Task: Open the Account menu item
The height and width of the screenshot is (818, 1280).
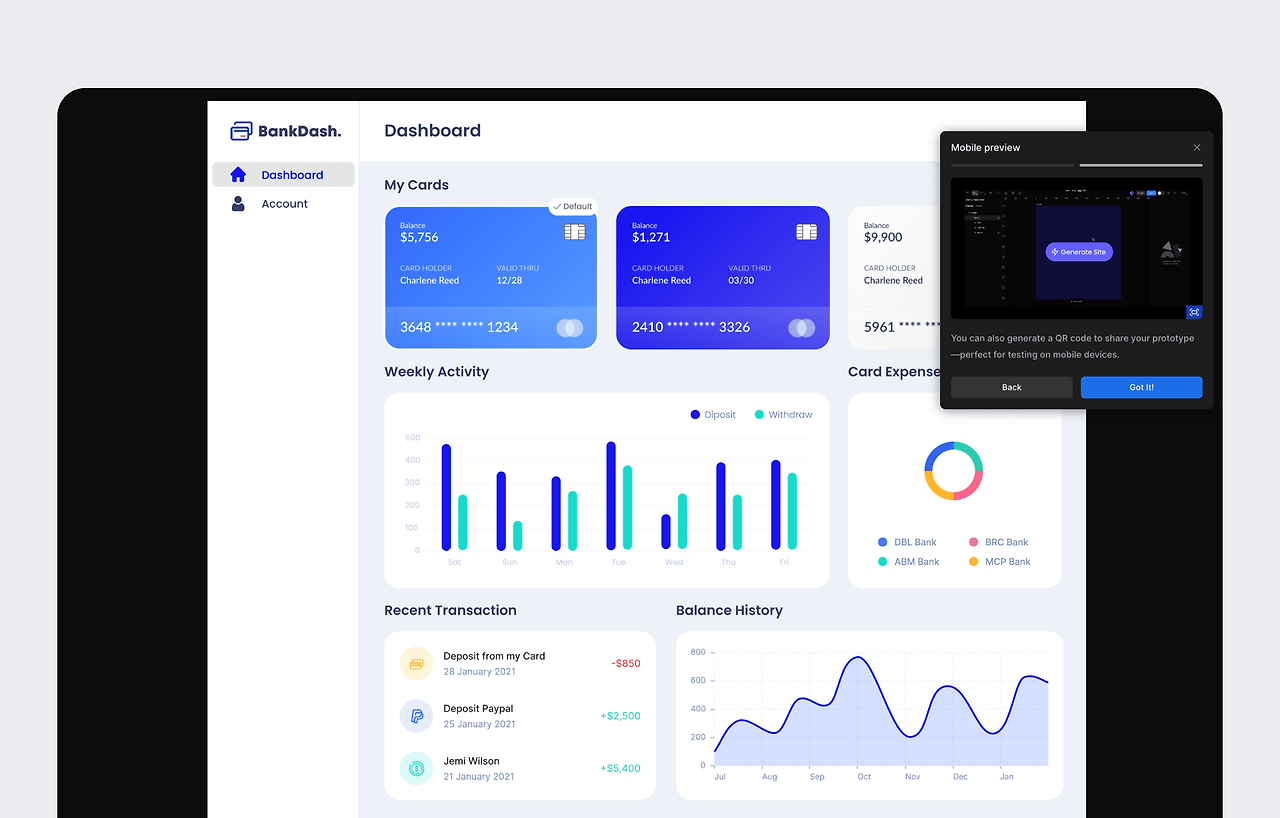Action: 283,204
